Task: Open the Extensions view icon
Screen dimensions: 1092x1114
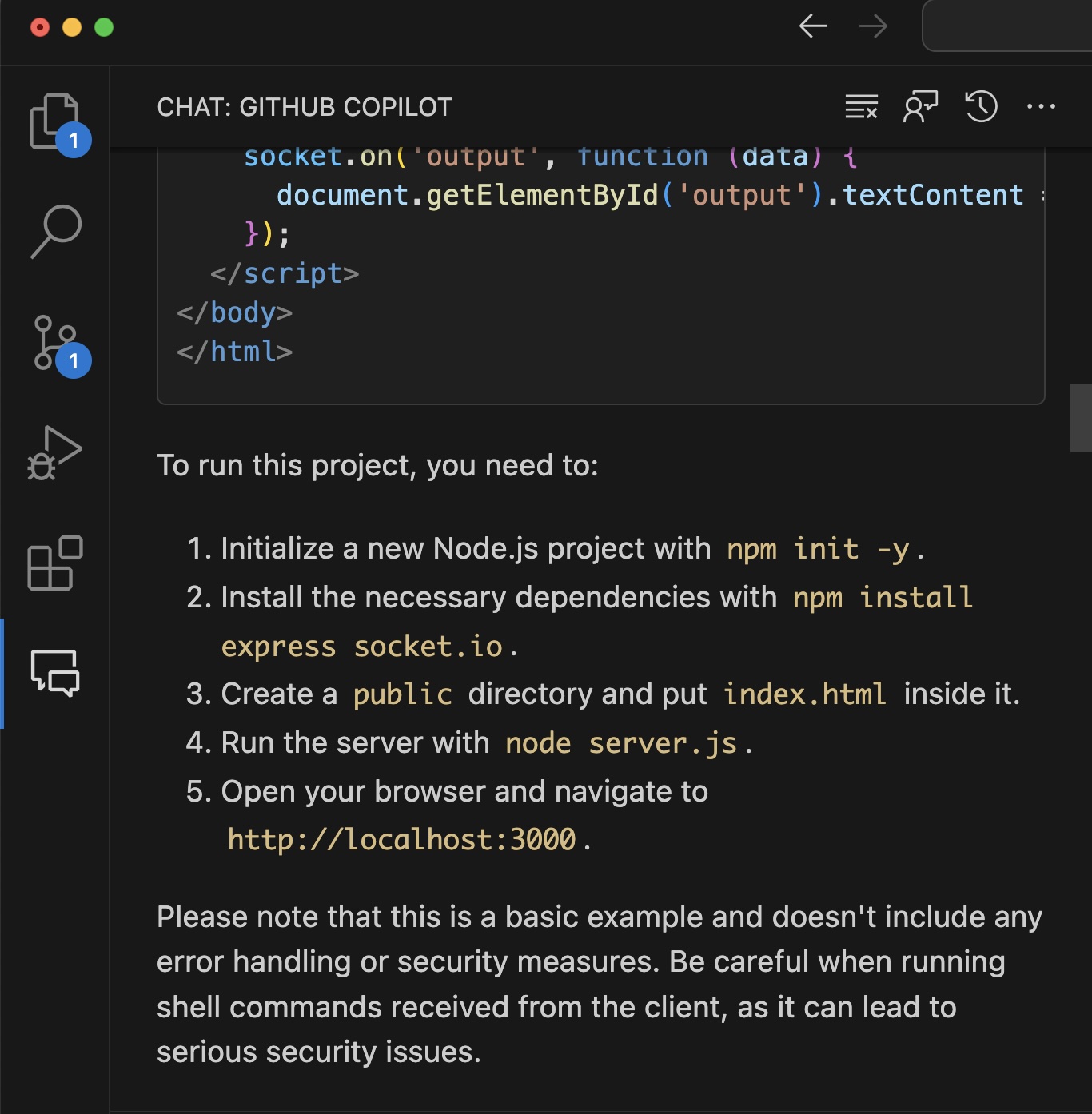Action: (55, 563)
